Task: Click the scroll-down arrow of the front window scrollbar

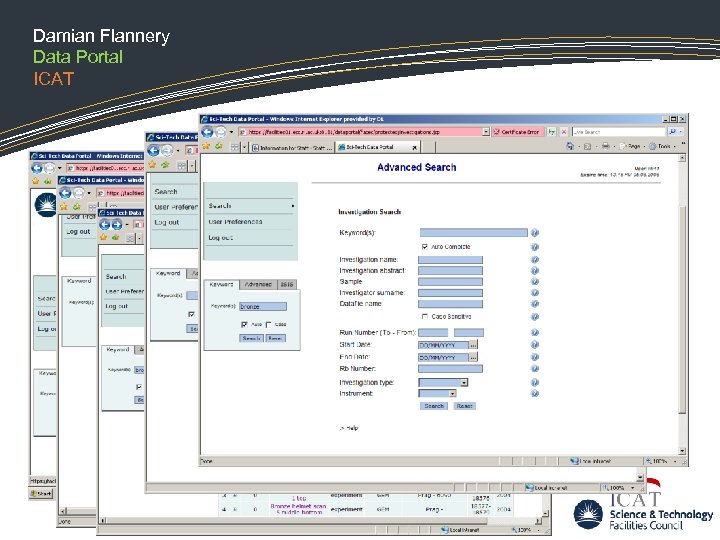Action: point(682,451)
